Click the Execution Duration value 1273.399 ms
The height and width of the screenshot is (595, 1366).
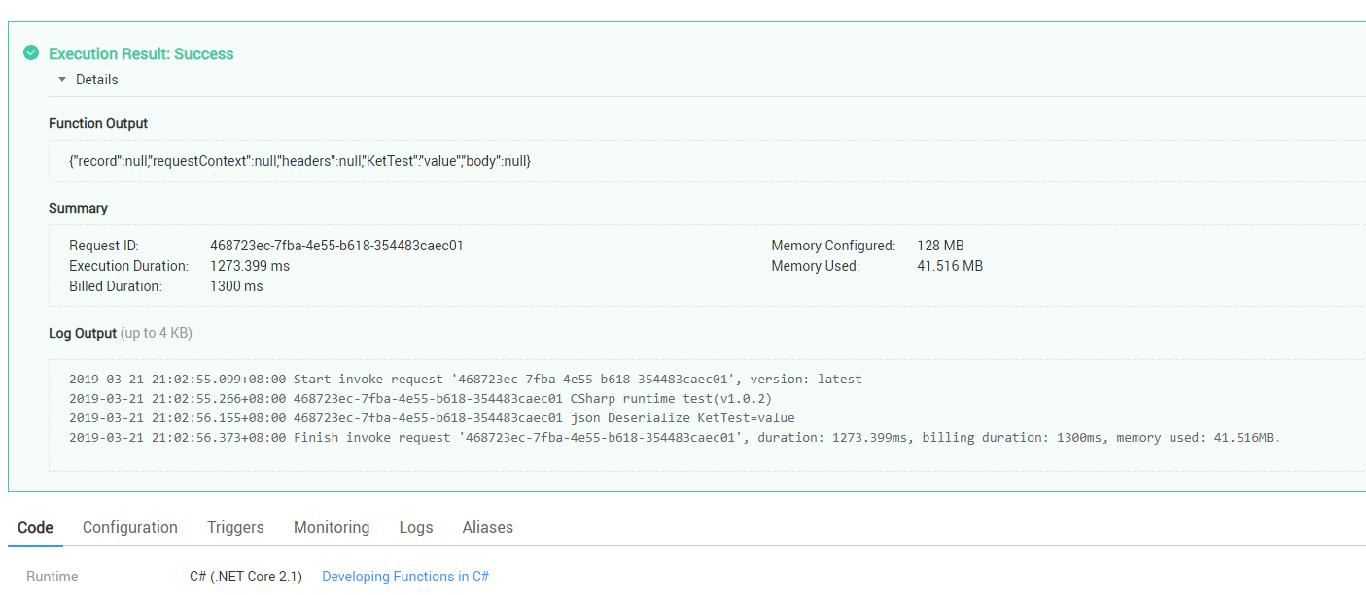click(x=250, y=266)
